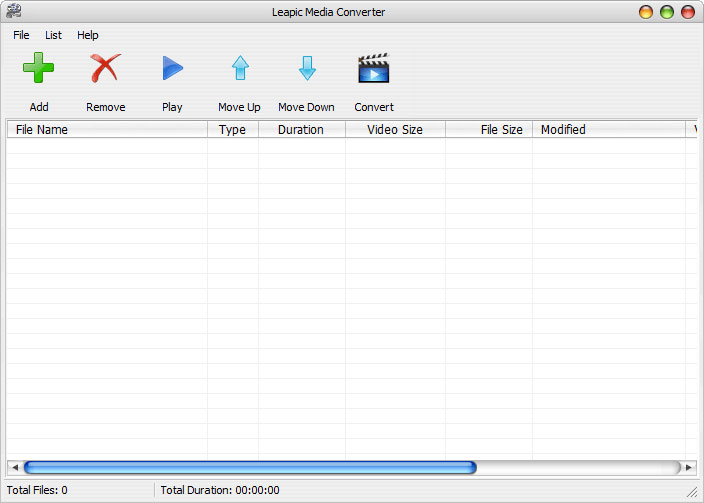Sort by Duration column header
This screenshot has width=704, height=503.
(x=302, y=129)
